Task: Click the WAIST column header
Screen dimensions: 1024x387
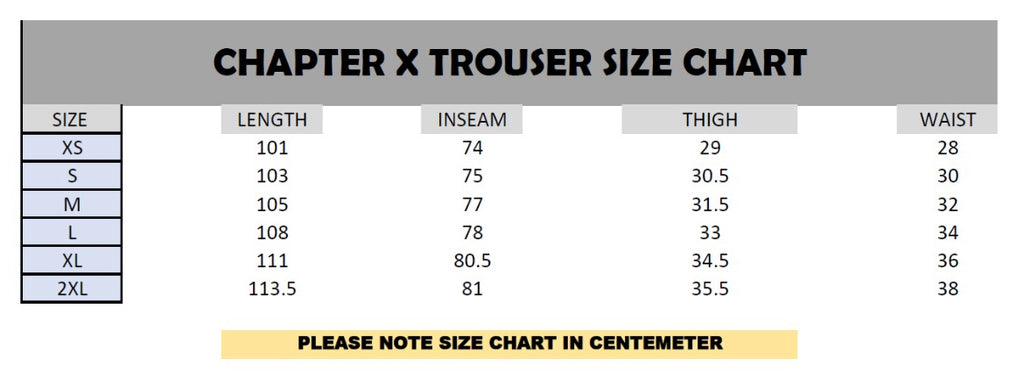Action: (x=947, y=119)
